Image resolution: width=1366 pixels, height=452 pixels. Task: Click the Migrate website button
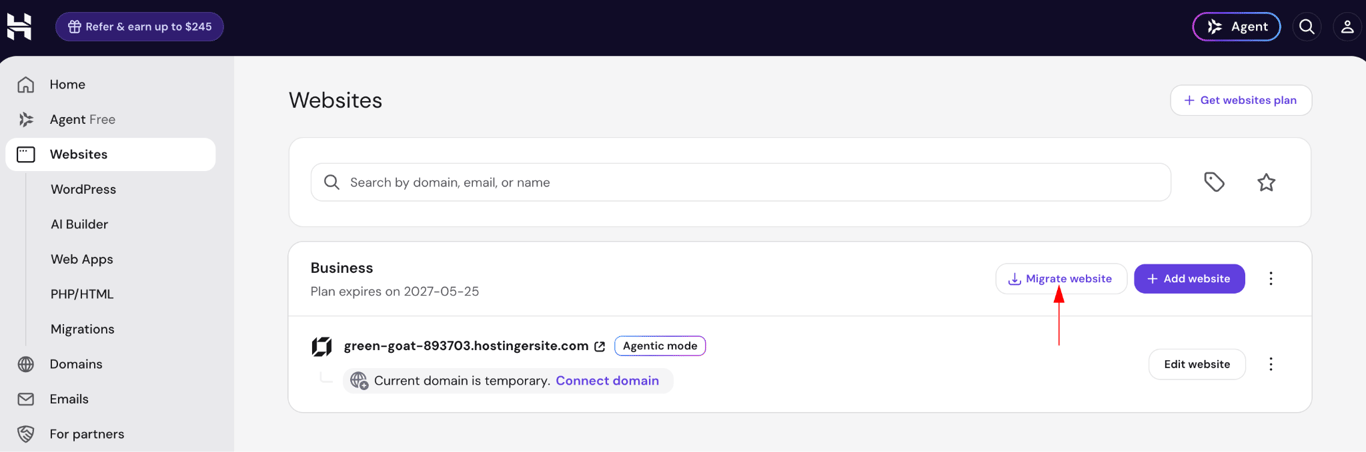[1061, 279]
